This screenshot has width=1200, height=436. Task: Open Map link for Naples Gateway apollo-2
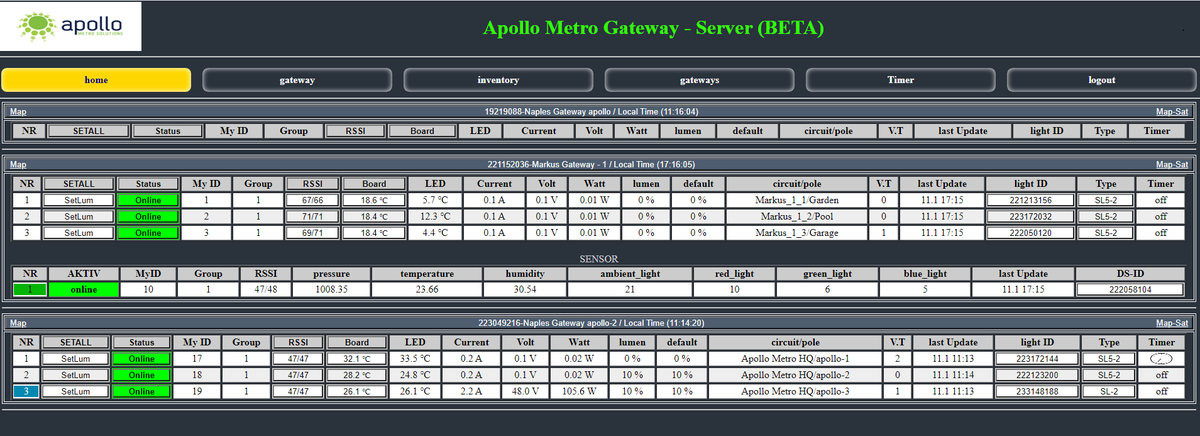click(18, 323)
